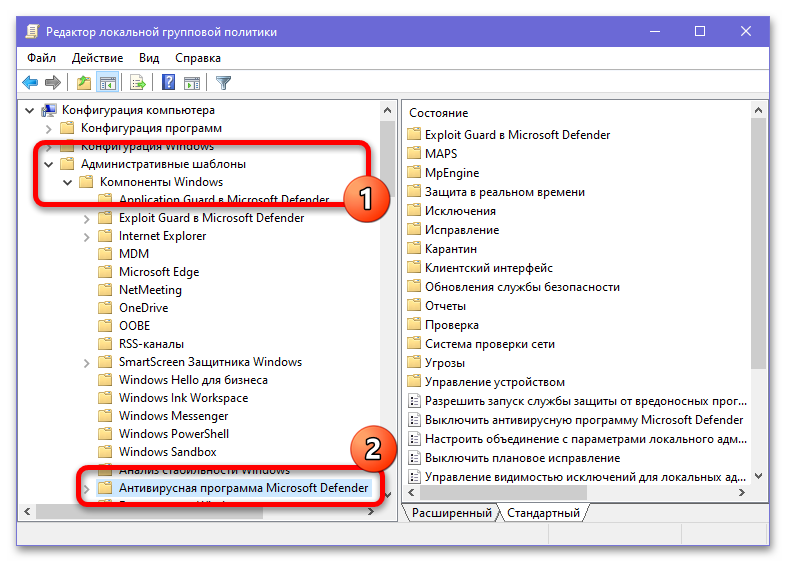786x562 pixels.
Task: Open the Вид menu
Action: pos(149,58)
